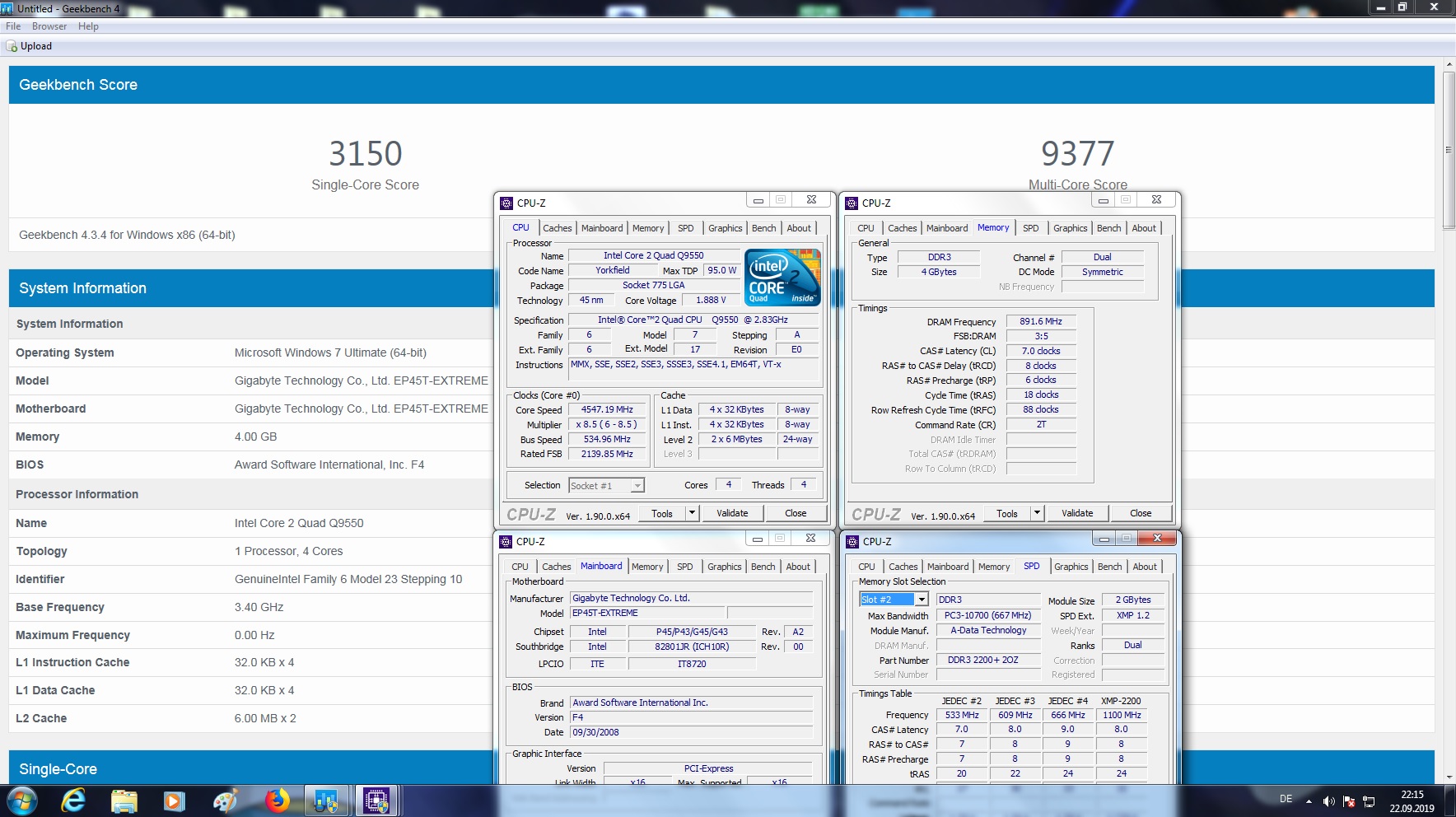Image resolution: width=1456 pixels, height=817 pixels.
Task: Click the Bus Speed value 534.96 MHz
Action: [607, 439]
